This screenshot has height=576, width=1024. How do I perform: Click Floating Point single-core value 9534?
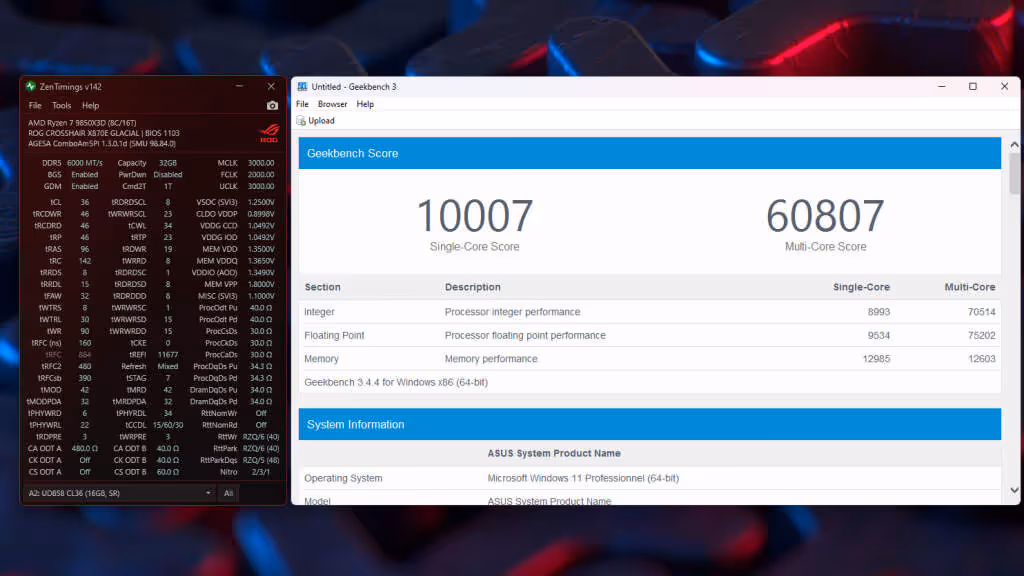click(879, 336)
